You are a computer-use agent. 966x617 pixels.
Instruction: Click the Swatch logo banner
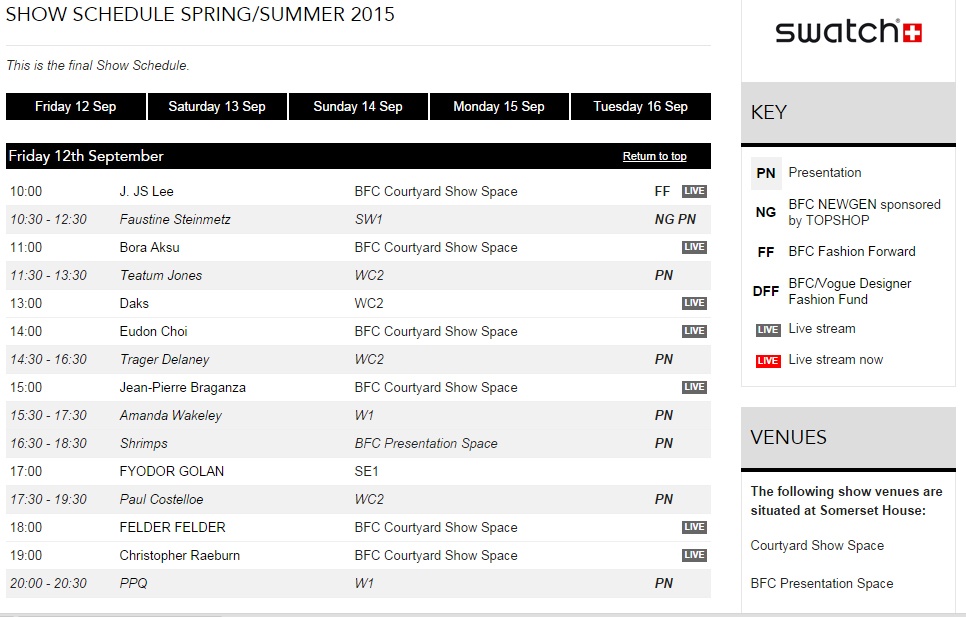848,32
